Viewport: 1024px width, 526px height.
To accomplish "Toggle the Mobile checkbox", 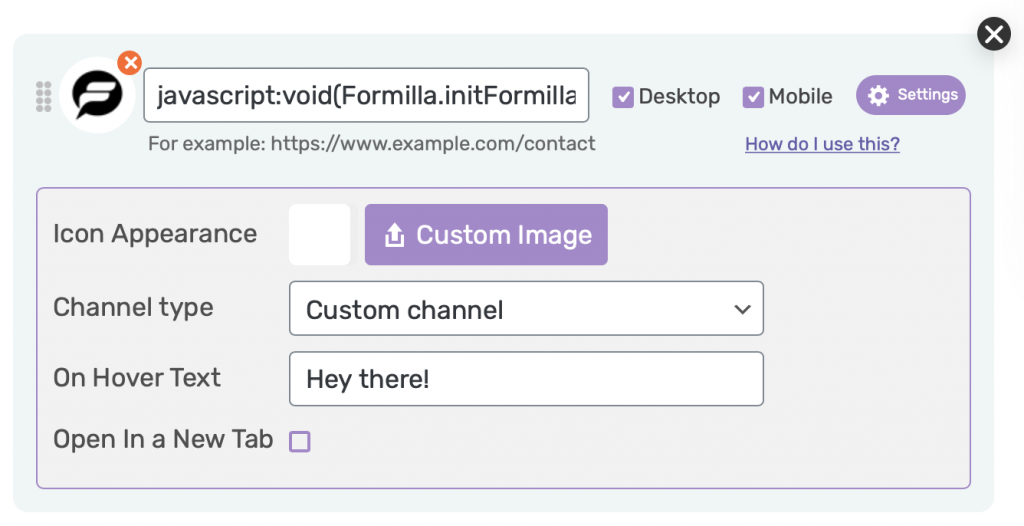I will (x=753, y=97).
